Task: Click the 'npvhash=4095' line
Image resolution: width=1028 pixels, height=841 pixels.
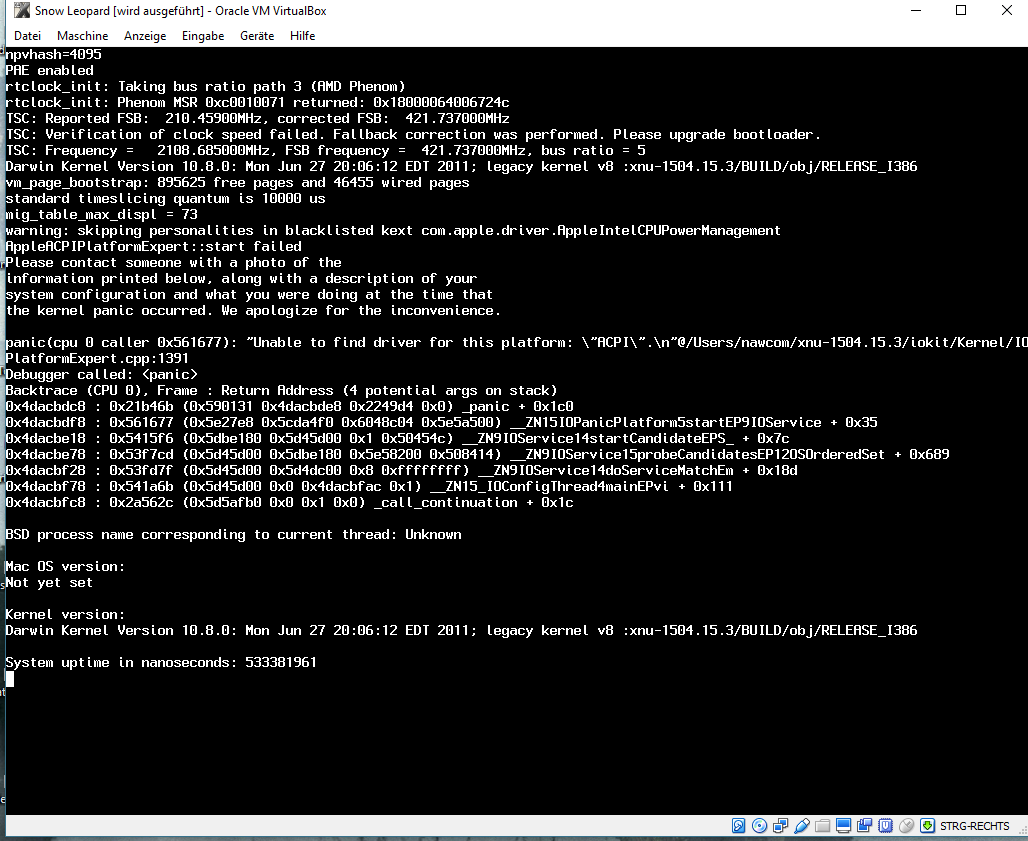Action: 53,54
